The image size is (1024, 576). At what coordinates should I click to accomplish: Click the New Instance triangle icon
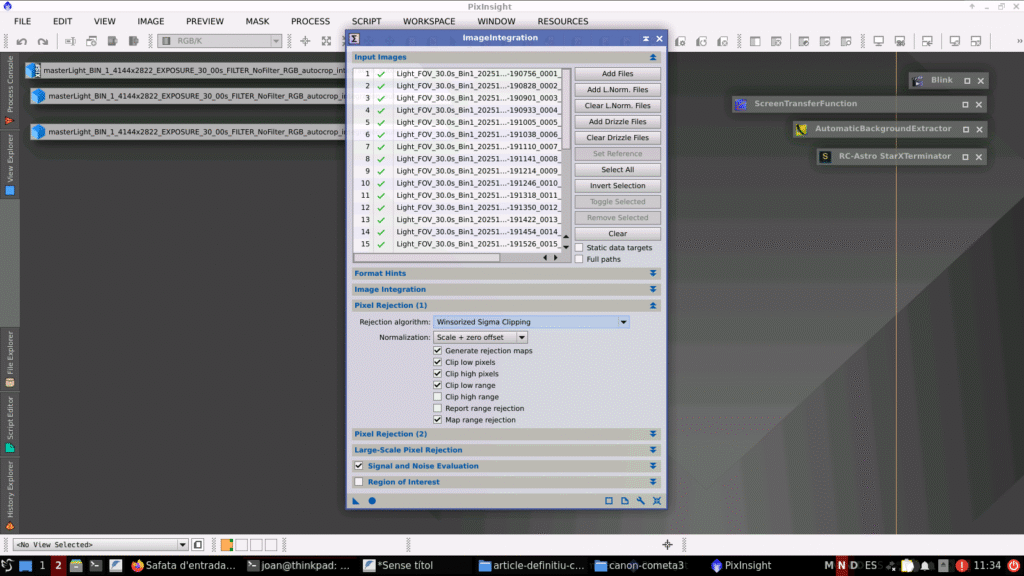pyautogui.click(x=355, y=501)
